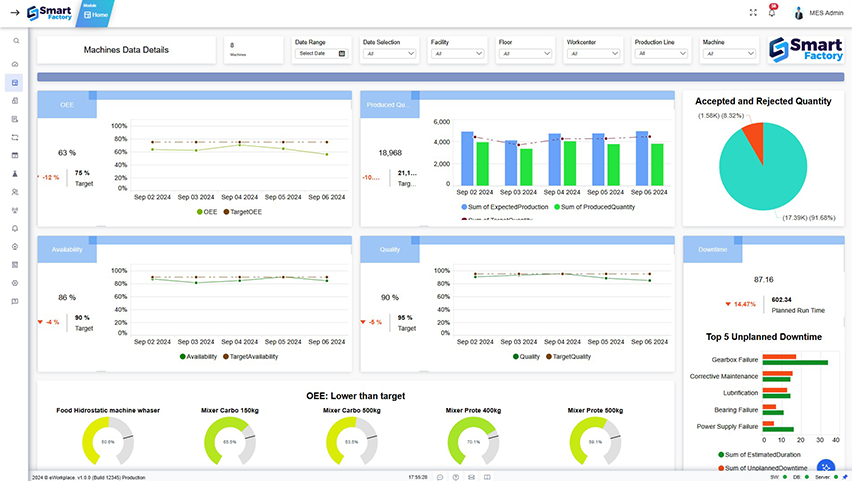Expand the Workcenter dropdown

[593, 53]
